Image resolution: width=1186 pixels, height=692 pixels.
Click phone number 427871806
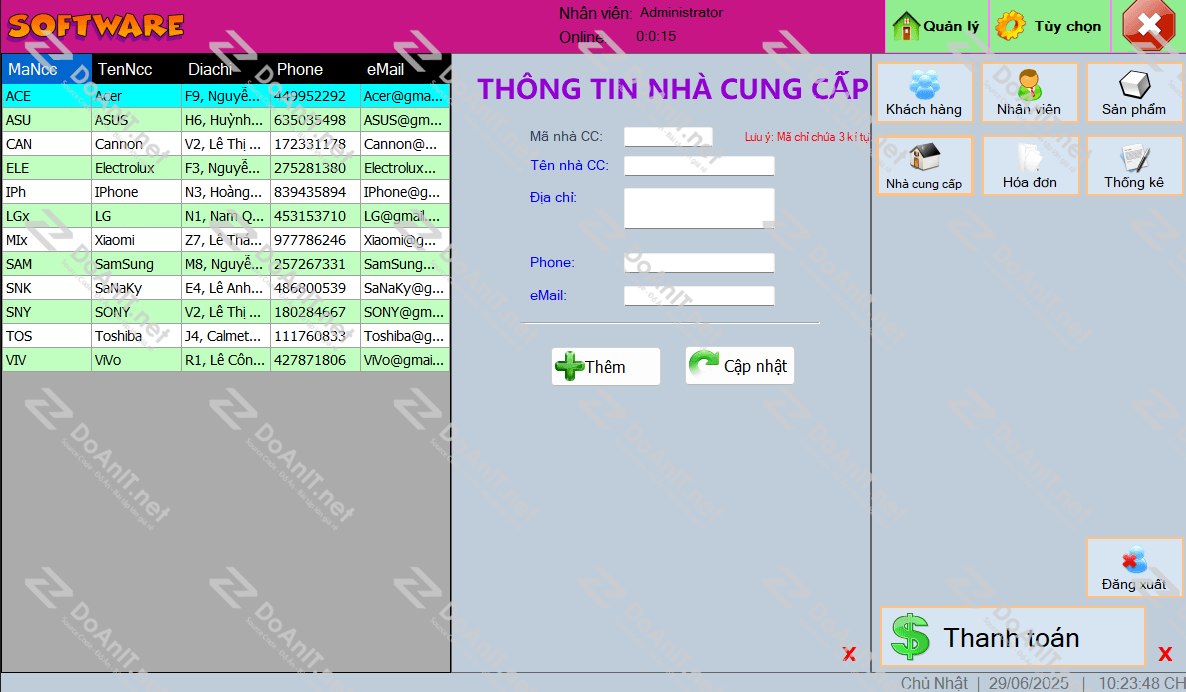click(x=315, y=360)
